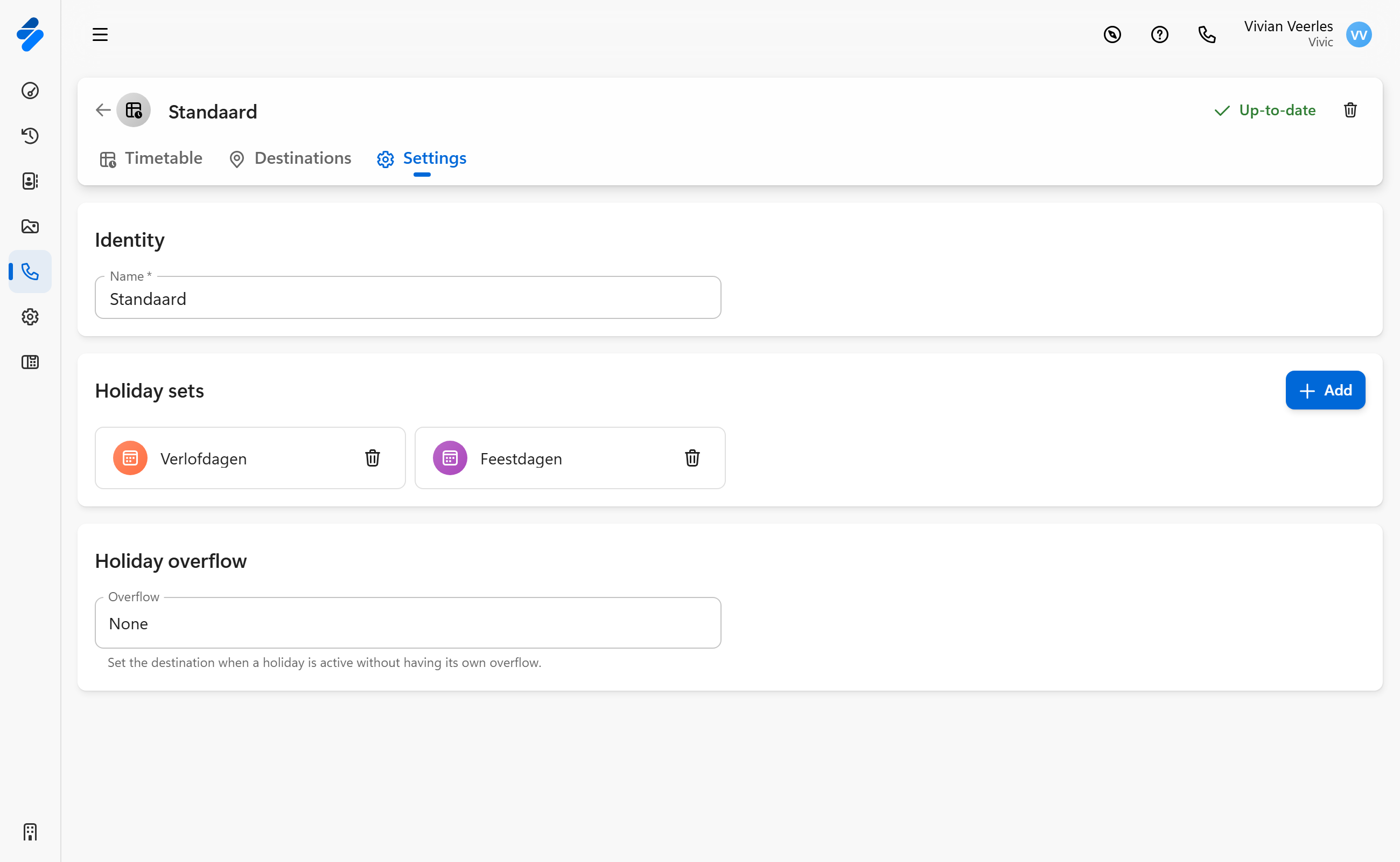The height and width of the screenshot is (862, 1400).
Task: Open the settings gear in the sidebar
Action: [x=30, y=317]
